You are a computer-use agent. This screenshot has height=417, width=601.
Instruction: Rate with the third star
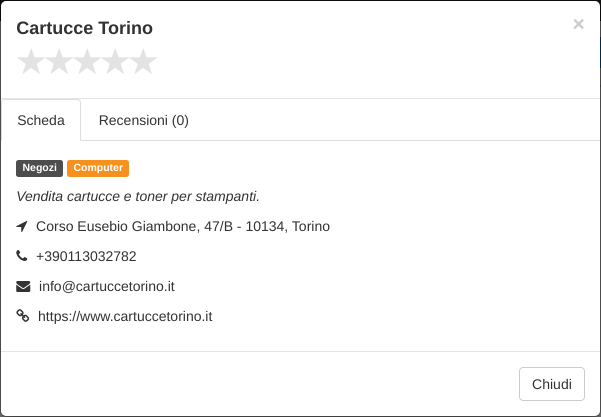point(87,61)
